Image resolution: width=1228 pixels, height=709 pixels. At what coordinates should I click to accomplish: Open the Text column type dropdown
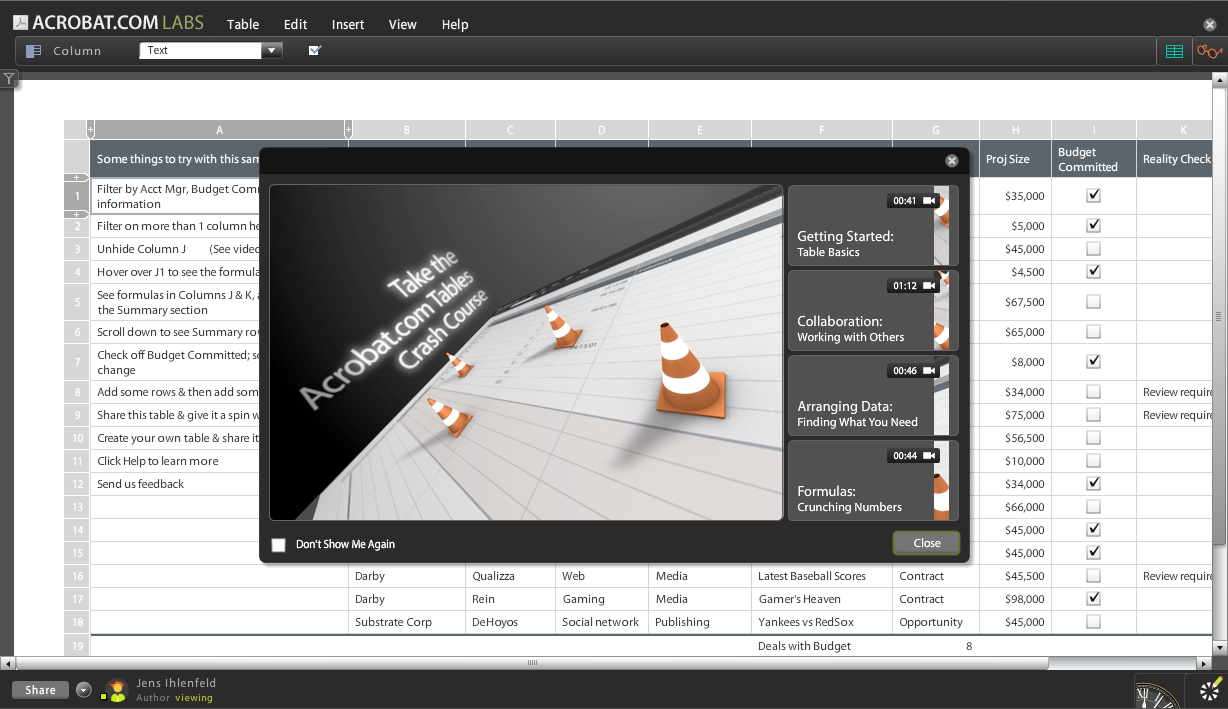pyautogui.click(x=271, y=49)
